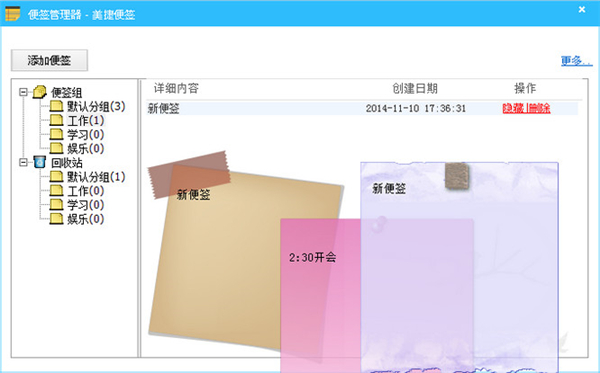
Task: Click the 添加便签 button
Action: (x=49, y=60)
